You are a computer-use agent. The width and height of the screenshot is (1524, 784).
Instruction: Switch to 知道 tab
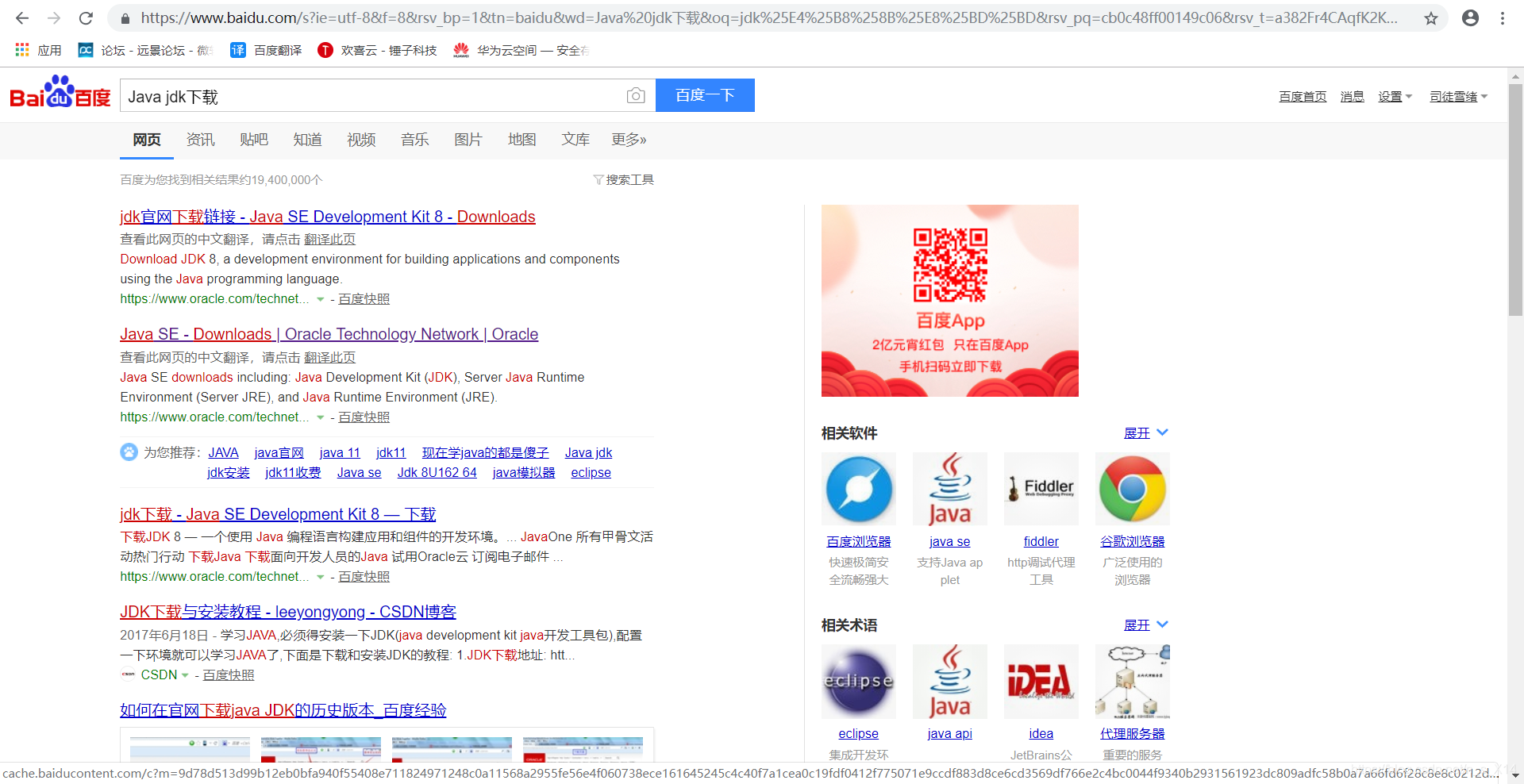point(307,140)
